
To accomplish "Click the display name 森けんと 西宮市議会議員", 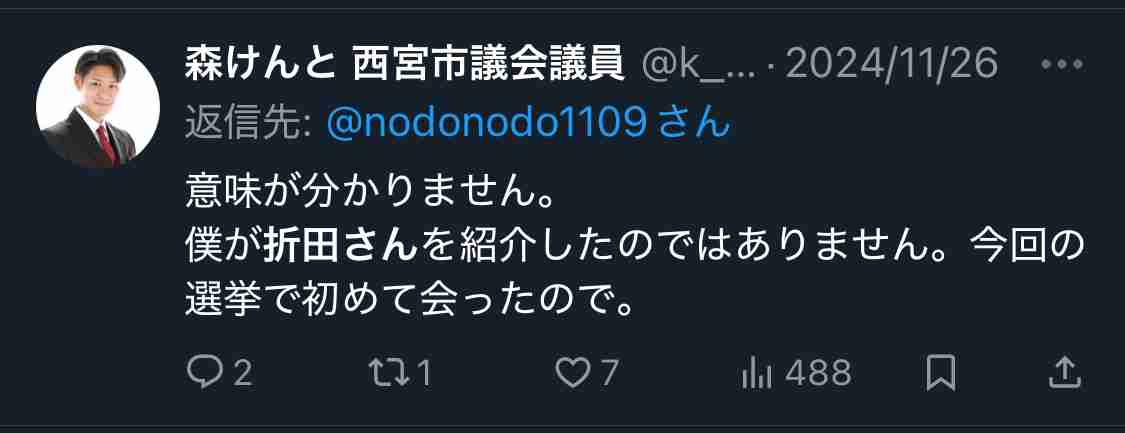I will 403,66.
